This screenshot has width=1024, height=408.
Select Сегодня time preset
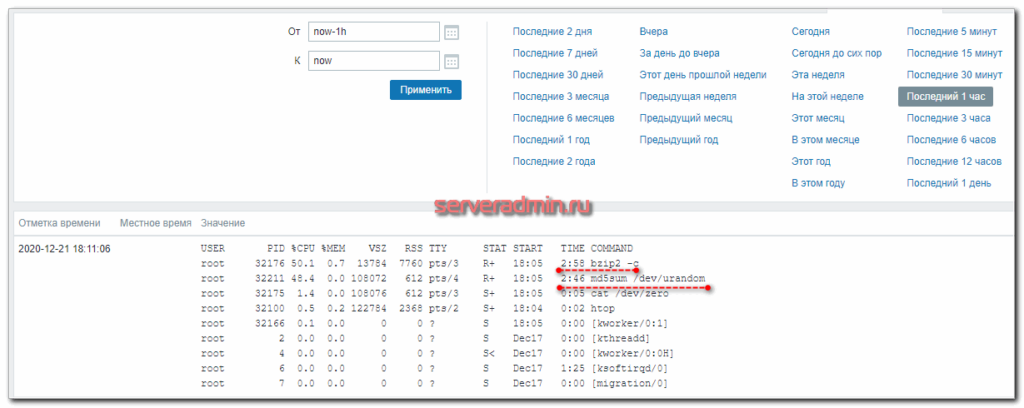pos(811,32)
